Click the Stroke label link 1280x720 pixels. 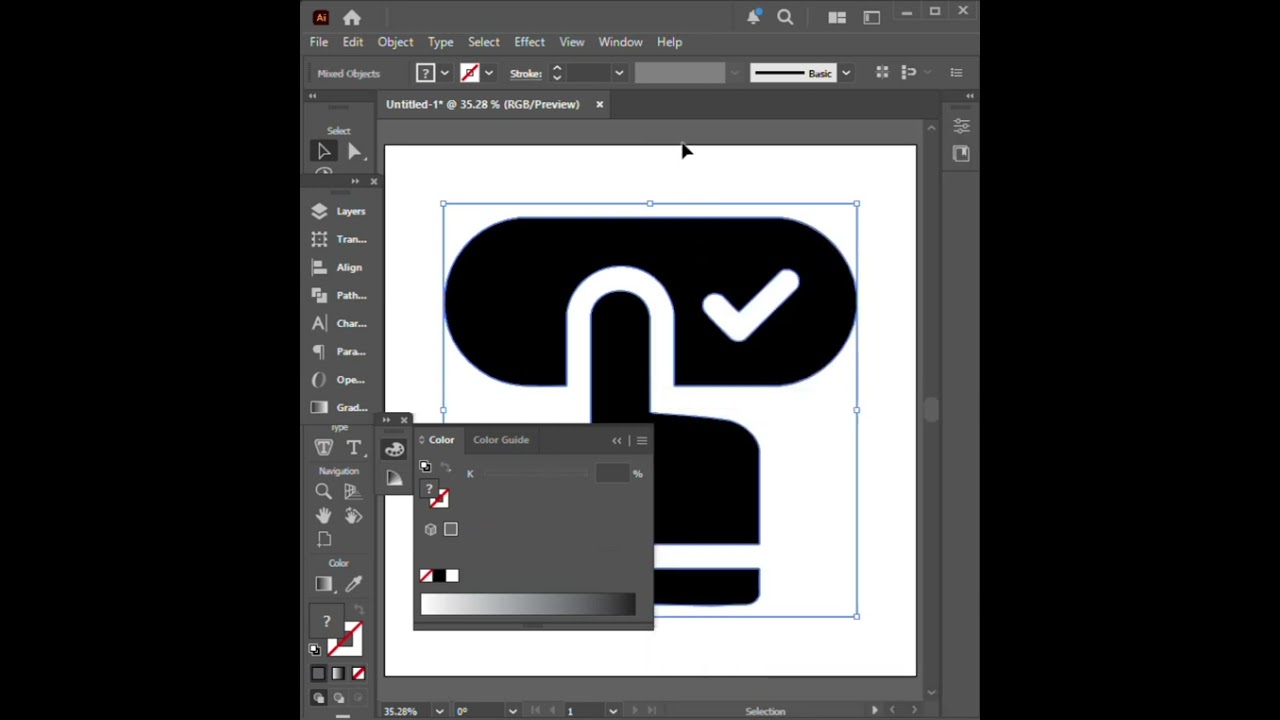(525, 73)
